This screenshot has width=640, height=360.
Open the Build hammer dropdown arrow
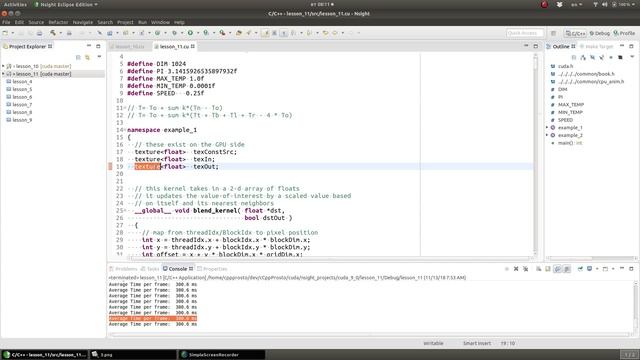pyautogui.click(x=60, y=33)
